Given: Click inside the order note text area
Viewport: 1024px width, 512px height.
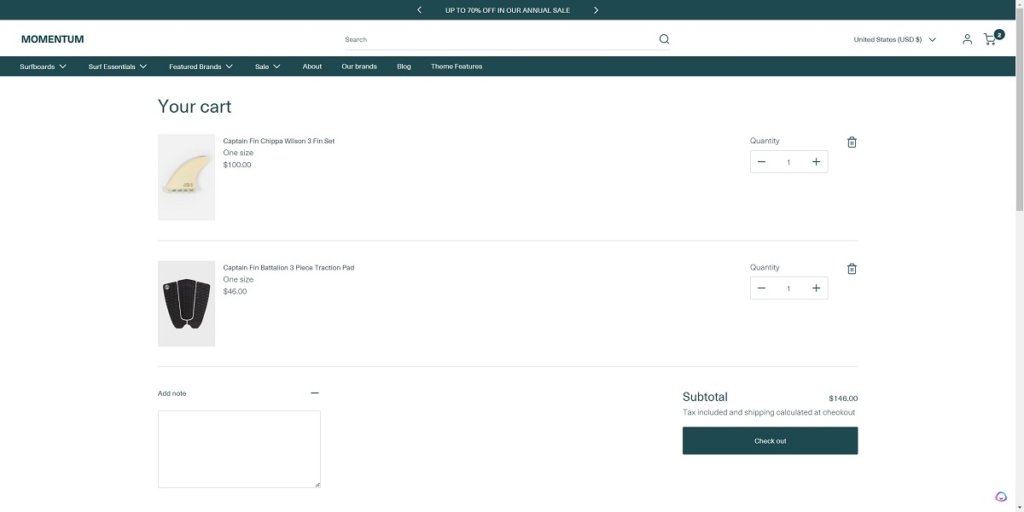Looking at the screenshot, I should click(x=239, y=448).
